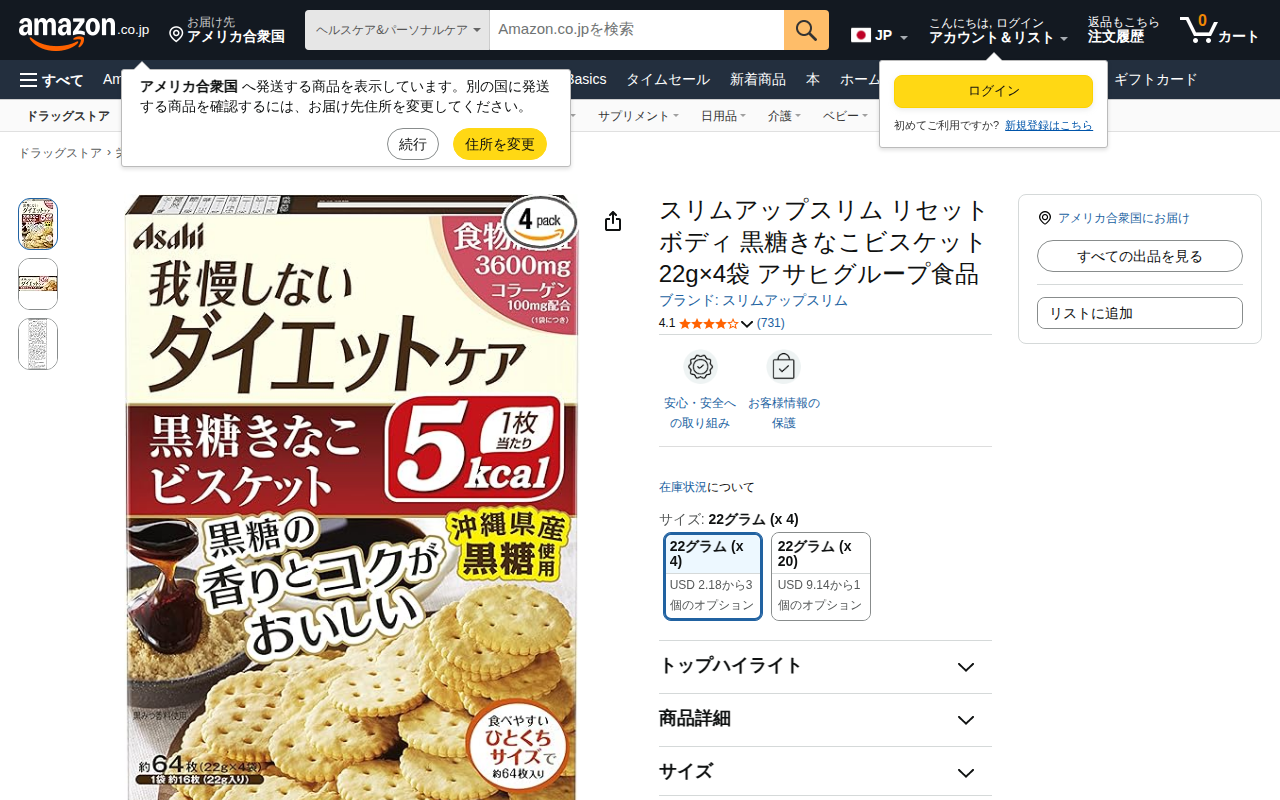Open the star rating popover arrow

(x=747, y=324)
